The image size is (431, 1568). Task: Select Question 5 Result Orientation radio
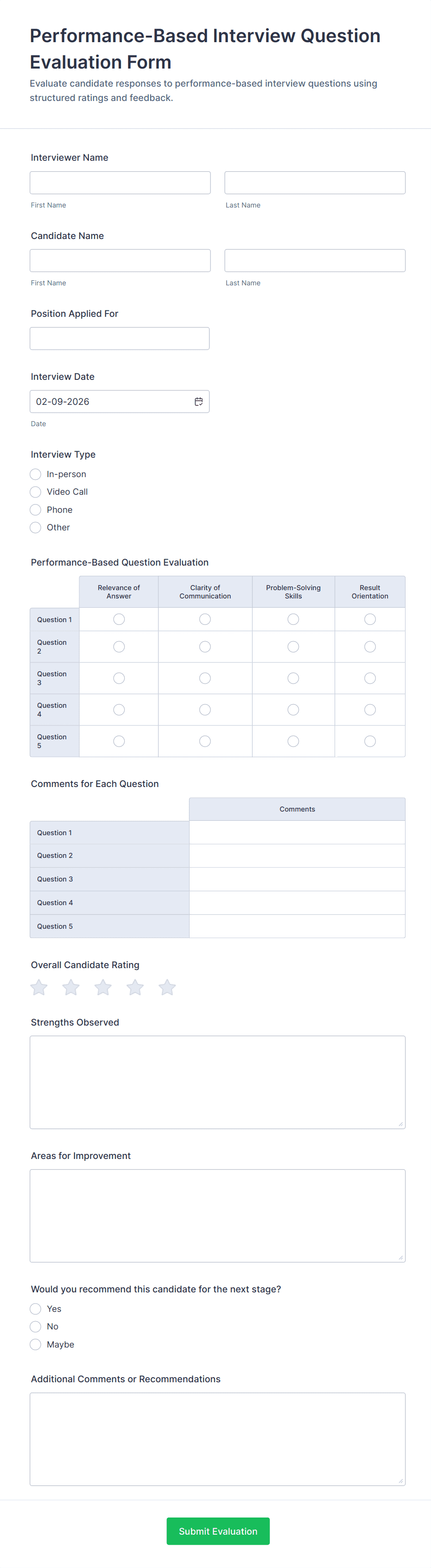(x=369, y=741)
